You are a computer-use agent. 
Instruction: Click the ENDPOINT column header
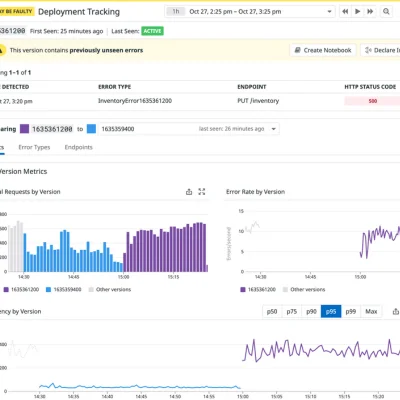pyautogui.click(x=252, y=87)
